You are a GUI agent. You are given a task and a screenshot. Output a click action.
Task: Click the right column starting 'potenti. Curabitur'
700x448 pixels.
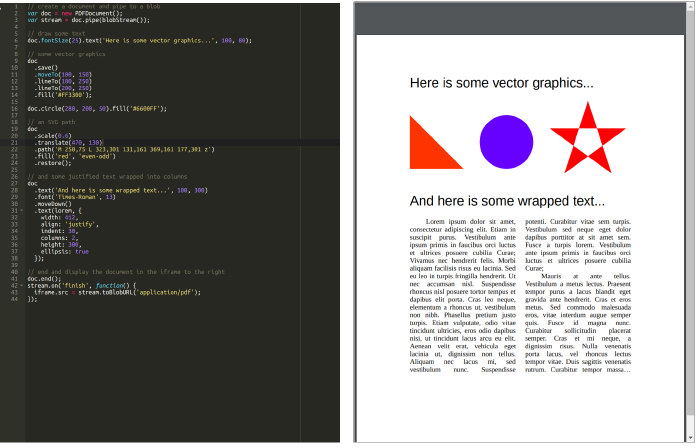578,295
